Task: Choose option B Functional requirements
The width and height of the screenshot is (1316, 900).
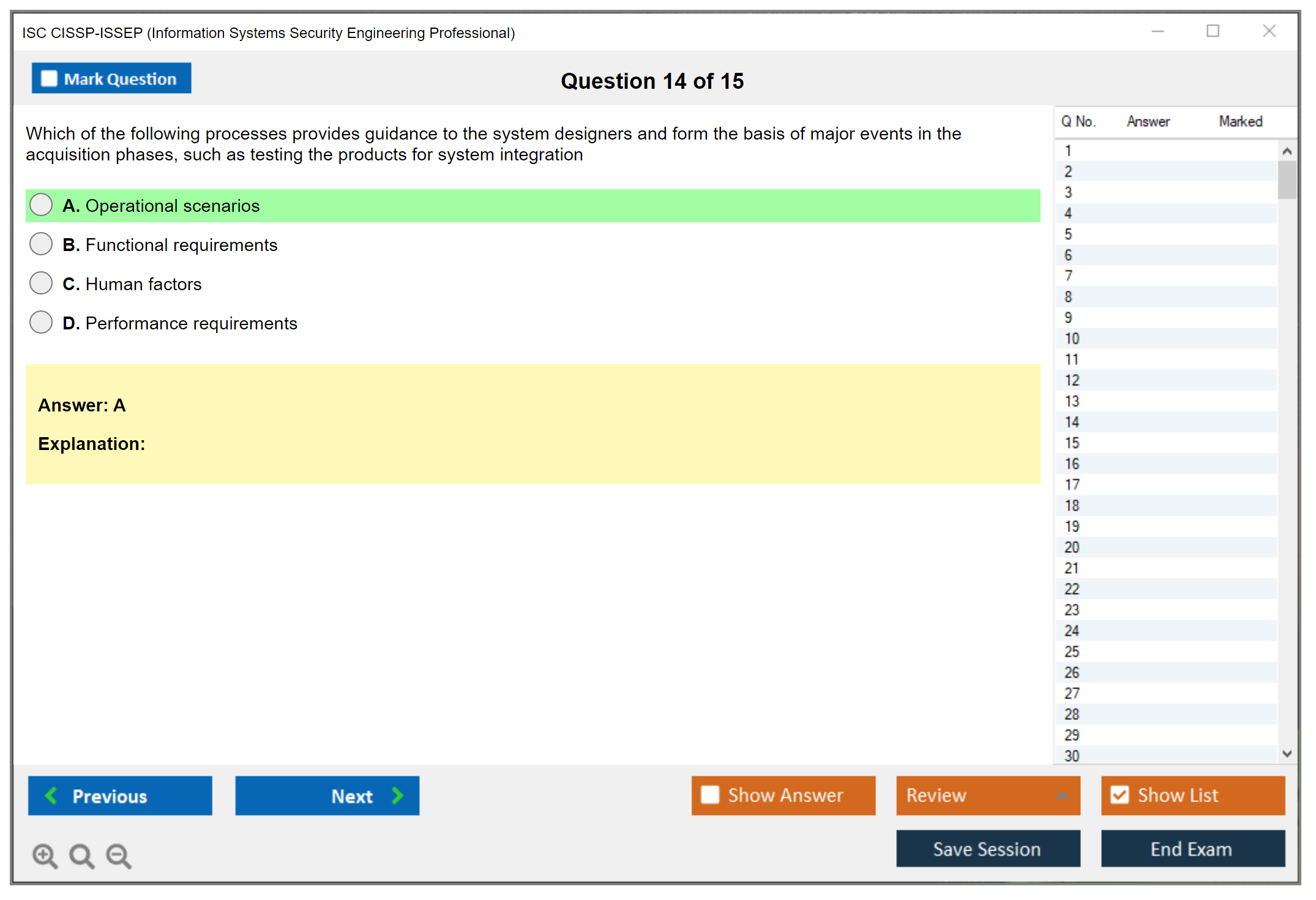Action: click(41, 244)
